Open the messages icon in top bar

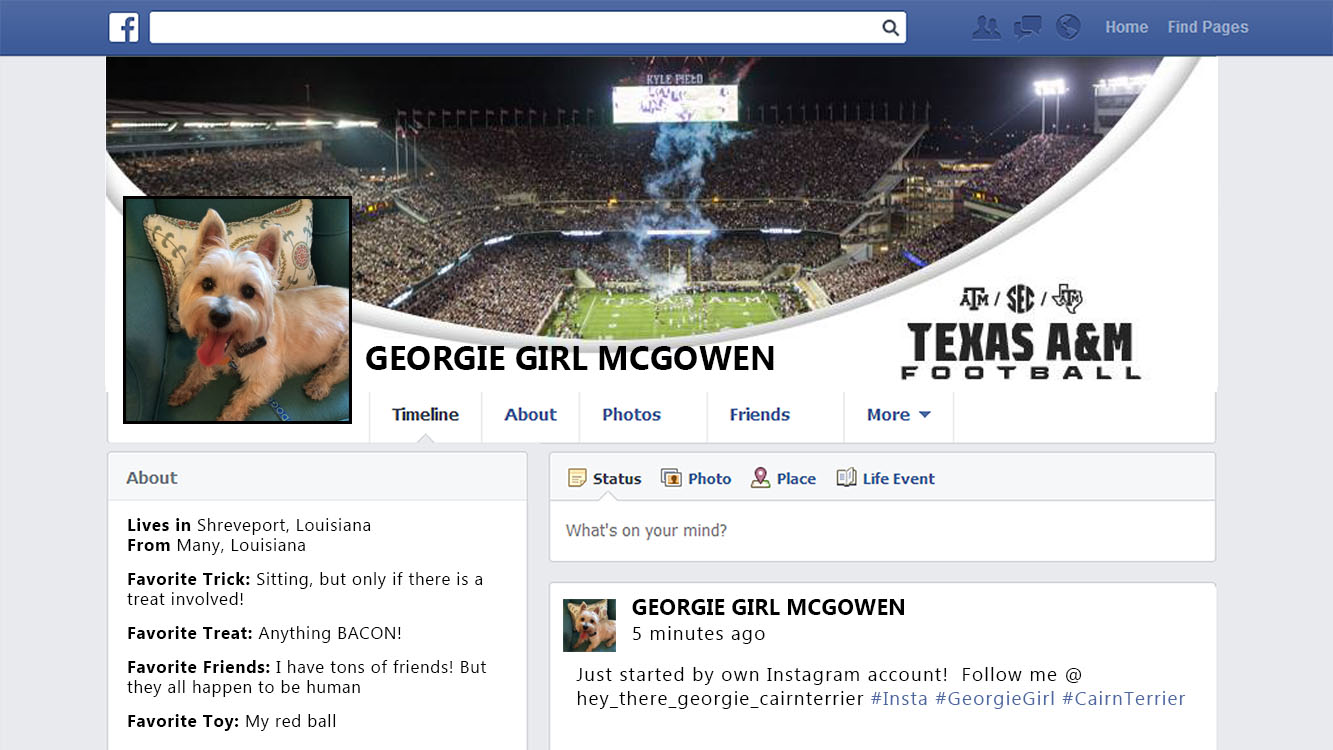tap(1027, 28)
